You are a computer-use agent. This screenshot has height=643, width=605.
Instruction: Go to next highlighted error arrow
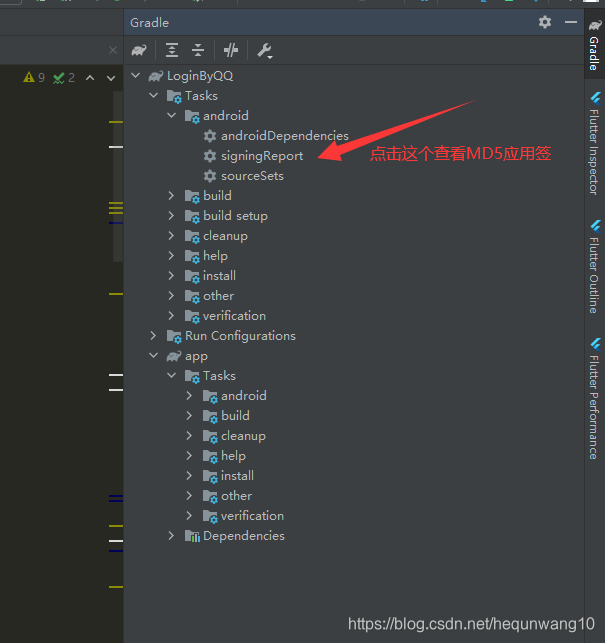[x=111, y=78]
